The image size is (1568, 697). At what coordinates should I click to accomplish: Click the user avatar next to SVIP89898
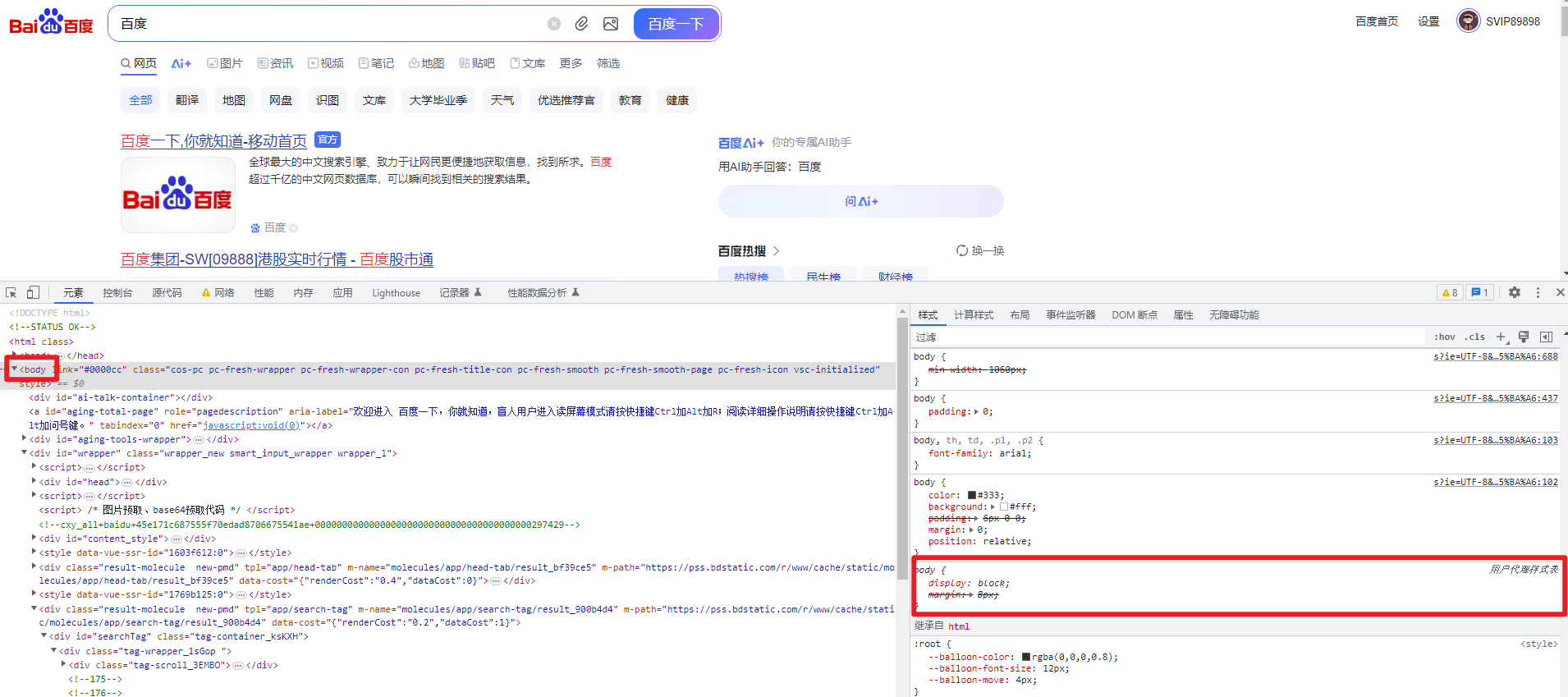(1469, 21)
